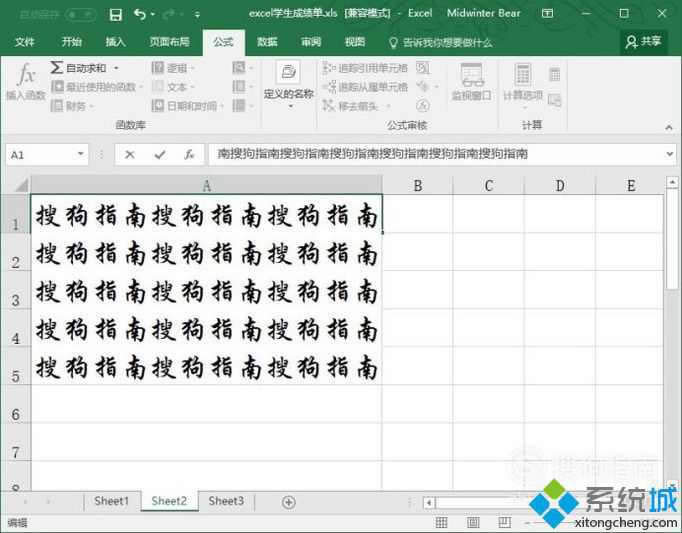Open the Watch Window
This screenshot has width=682, height=533.
pyautogui.click(x=471, y=82)
